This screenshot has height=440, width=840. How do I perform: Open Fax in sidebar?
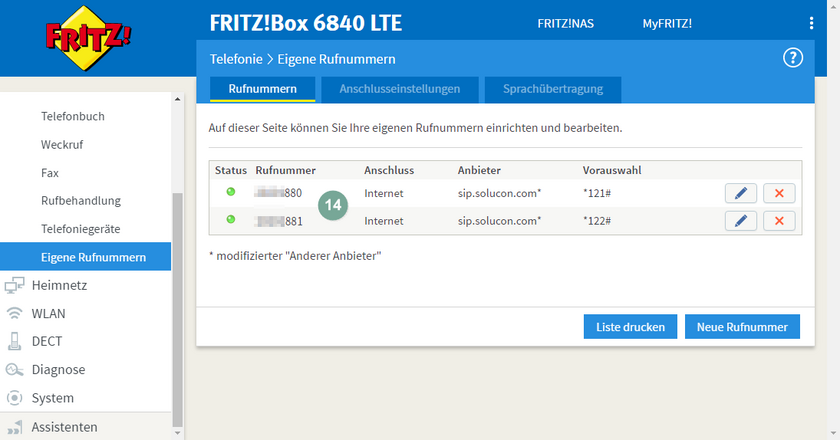50,173
